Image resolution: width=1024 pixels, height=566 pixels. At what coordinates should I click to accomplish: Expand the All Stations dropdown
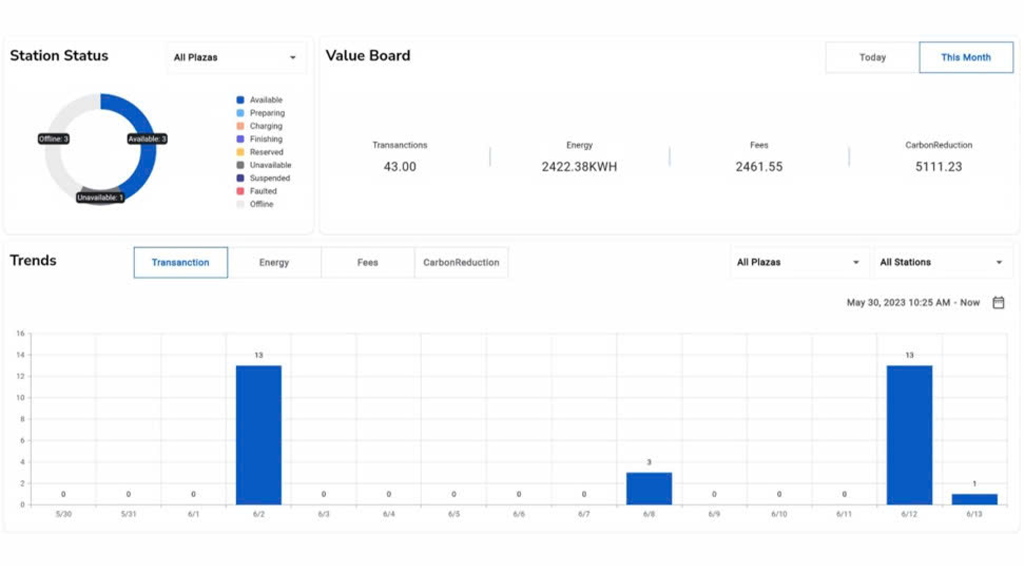(941, 263)
